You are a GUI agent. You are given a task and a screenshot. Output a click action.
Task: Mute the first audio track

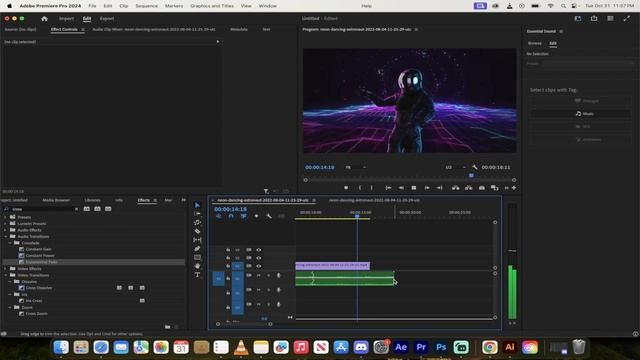[x=259, y=276]
